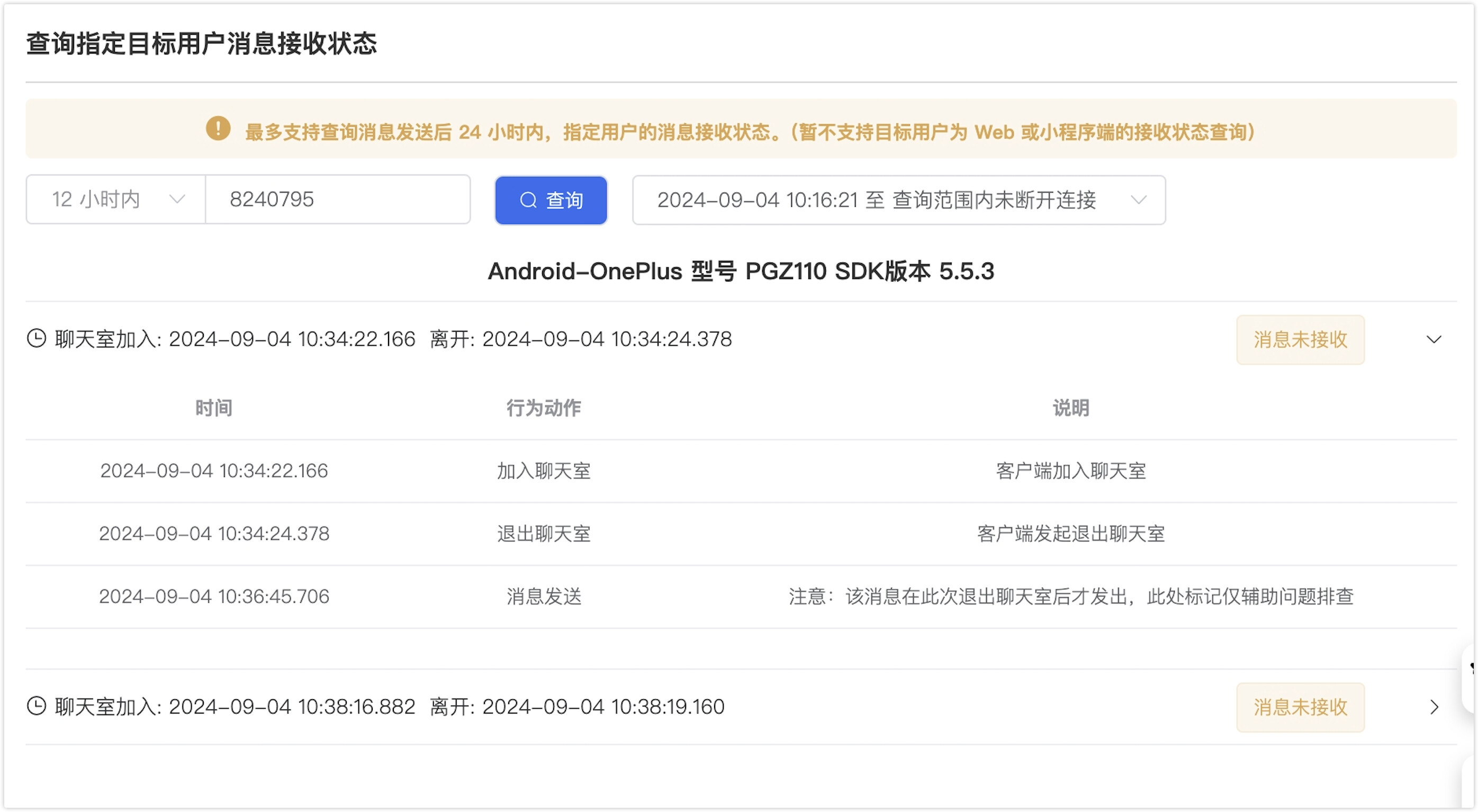Select the 退出聊天室 table row
Viewport: 1478px width, 812px height.
[x=543, y=534]
